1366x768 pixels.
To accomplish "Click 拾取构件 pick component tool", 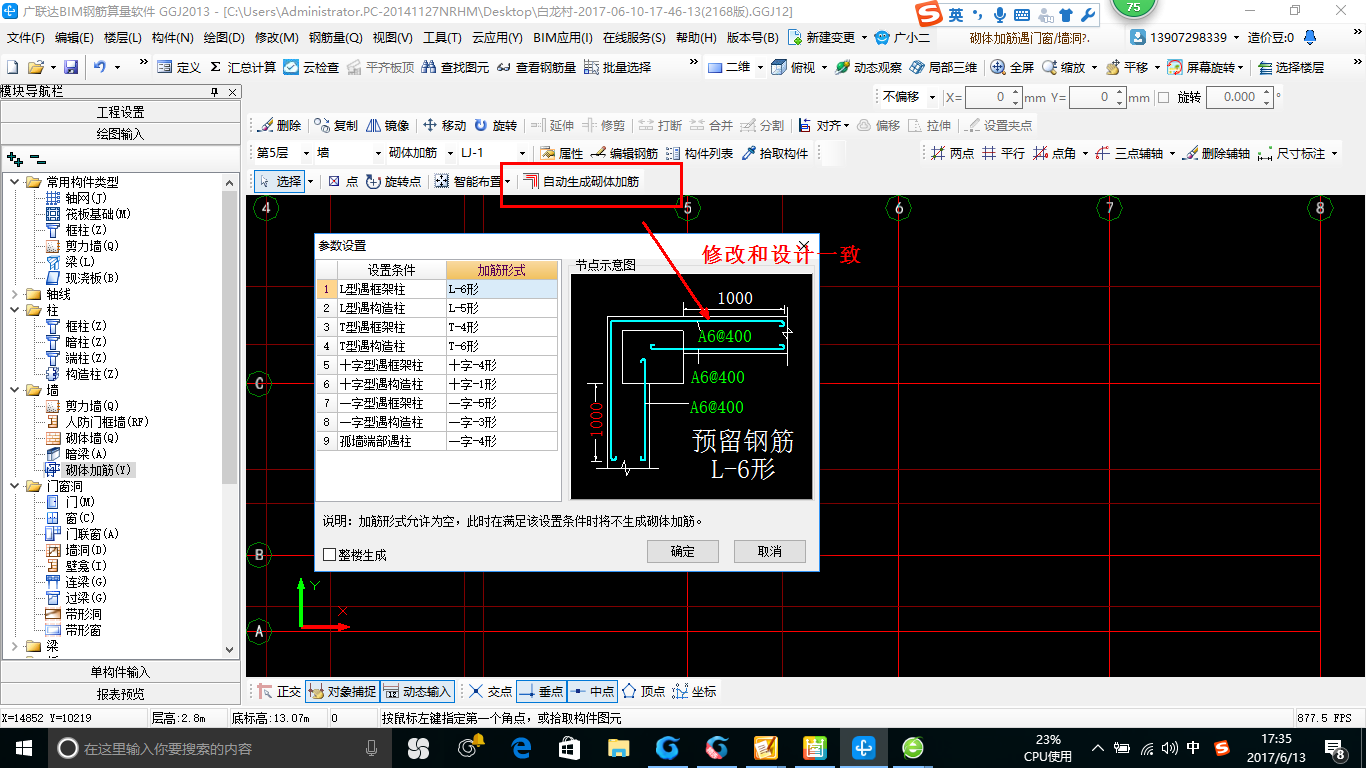I will coord(774,153).
